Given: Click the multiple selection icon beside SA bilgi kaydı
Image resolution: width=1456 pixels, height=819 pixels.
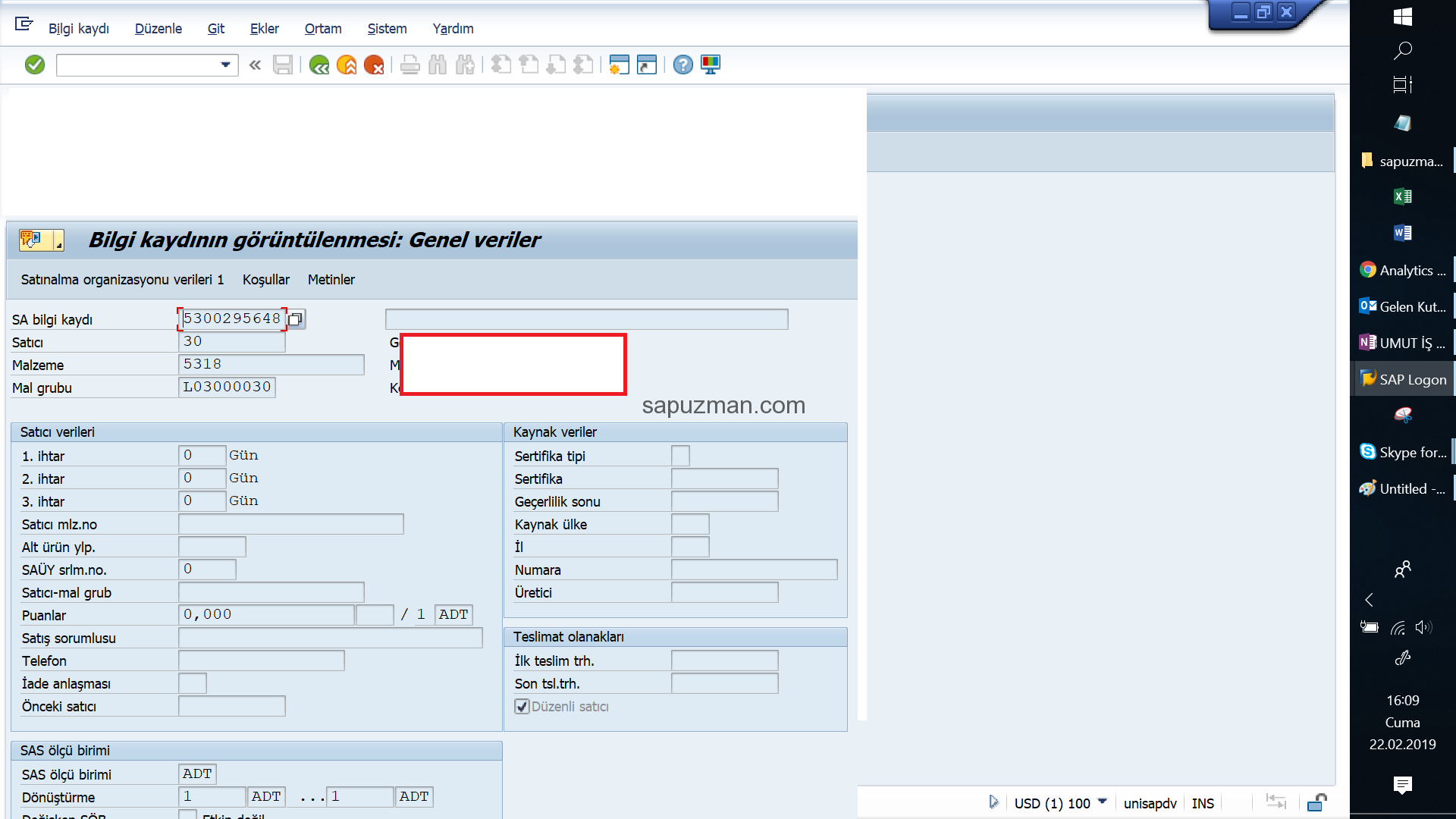Looking at the screenshot, I should click(295, 319).
